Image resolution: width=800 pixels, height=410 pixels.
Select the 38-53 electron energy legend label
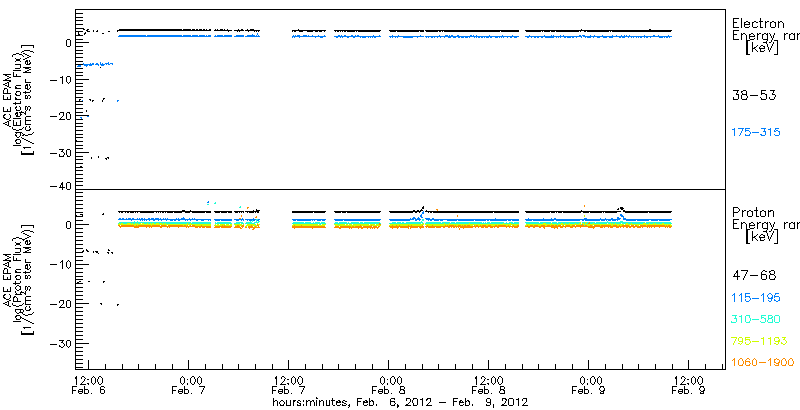point(754,95)
